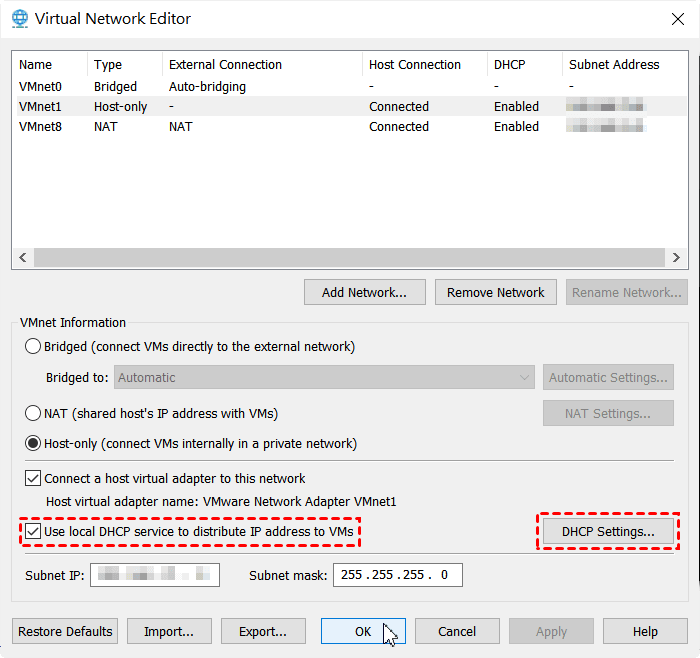Image resolution: width=700 pixels, height=658 pixels.
Task: Click the Bridged type cell of VMnet0
Action: pyautogui.click(x=115, y=87)
